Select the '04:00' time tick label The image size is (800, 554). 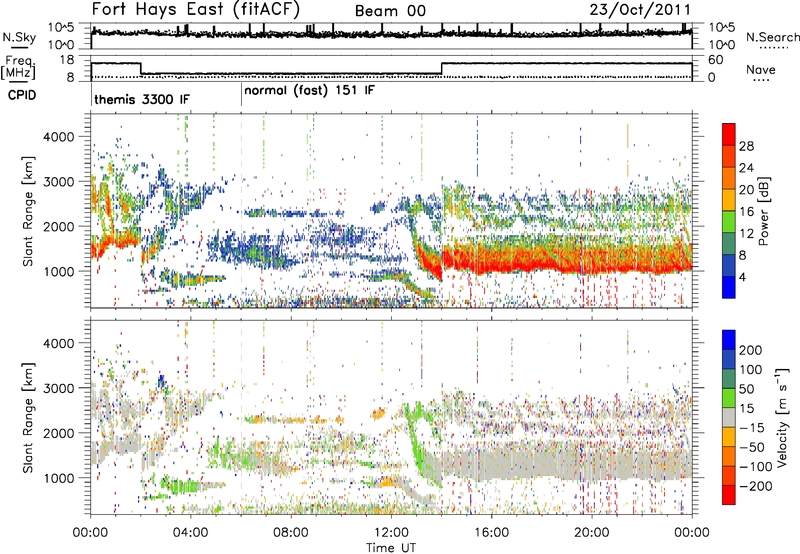coord(190,533)
